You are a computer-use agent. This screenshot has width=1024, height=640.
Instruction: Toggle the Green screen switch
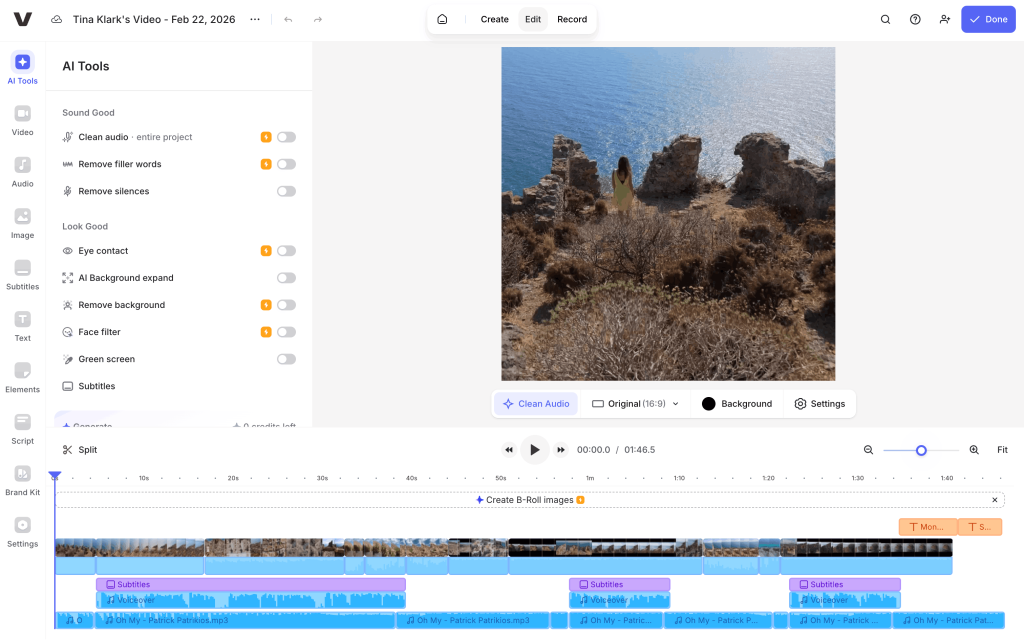(286, 359)
